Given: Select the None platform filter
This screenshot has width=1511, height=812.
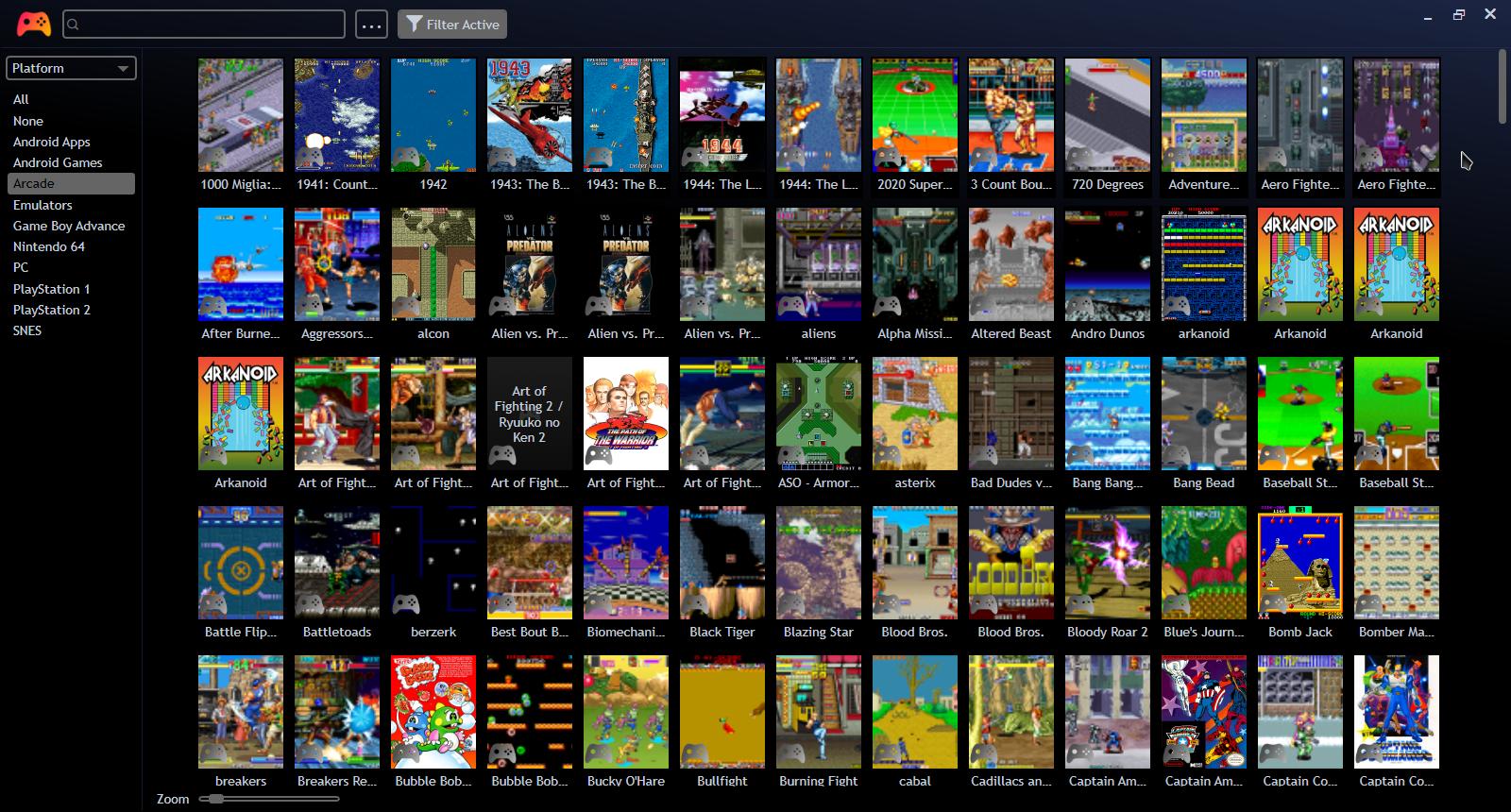Looking at the screenshot, I should pyautogui.click(x=71, y=121).
